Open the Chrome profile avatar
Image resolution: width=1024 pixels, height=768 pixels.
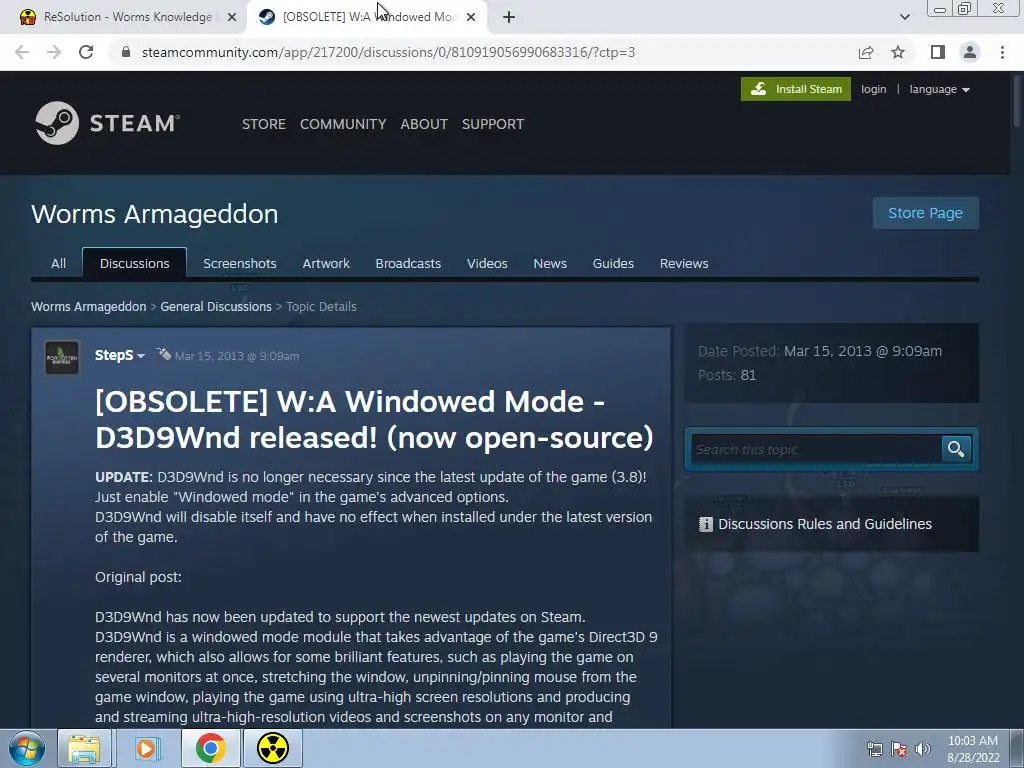[970, 52]
